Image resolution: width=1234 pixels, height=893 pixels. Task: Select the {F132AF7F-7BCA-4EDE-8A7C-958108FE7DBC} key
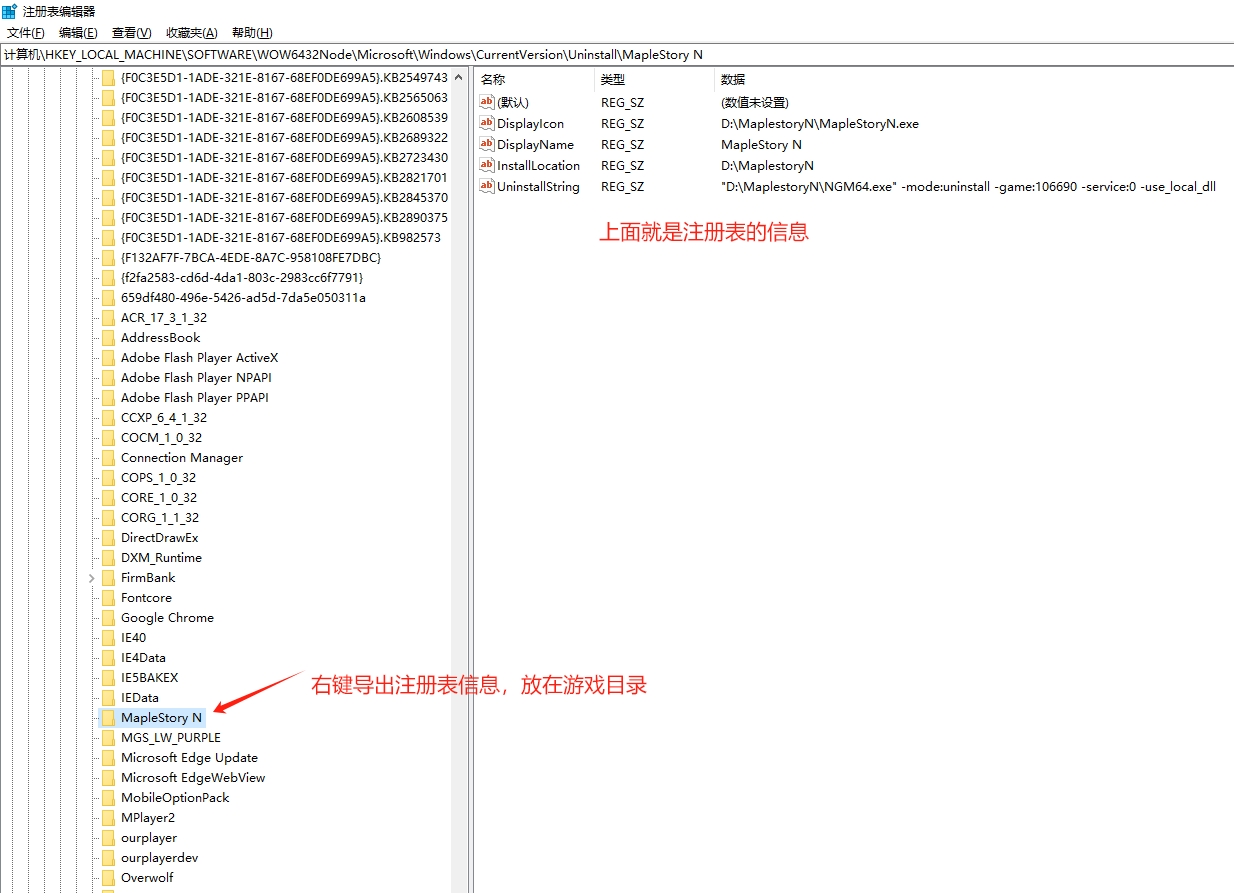click(251, 258)
